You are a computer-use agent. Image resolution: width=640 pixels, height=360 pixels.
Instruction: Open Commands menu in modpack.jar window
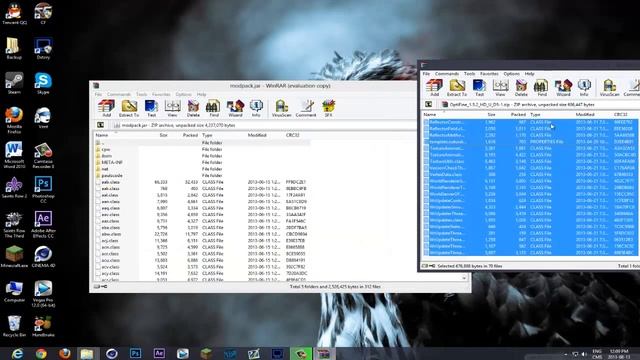pyautogui.click(x=119, y=94)
